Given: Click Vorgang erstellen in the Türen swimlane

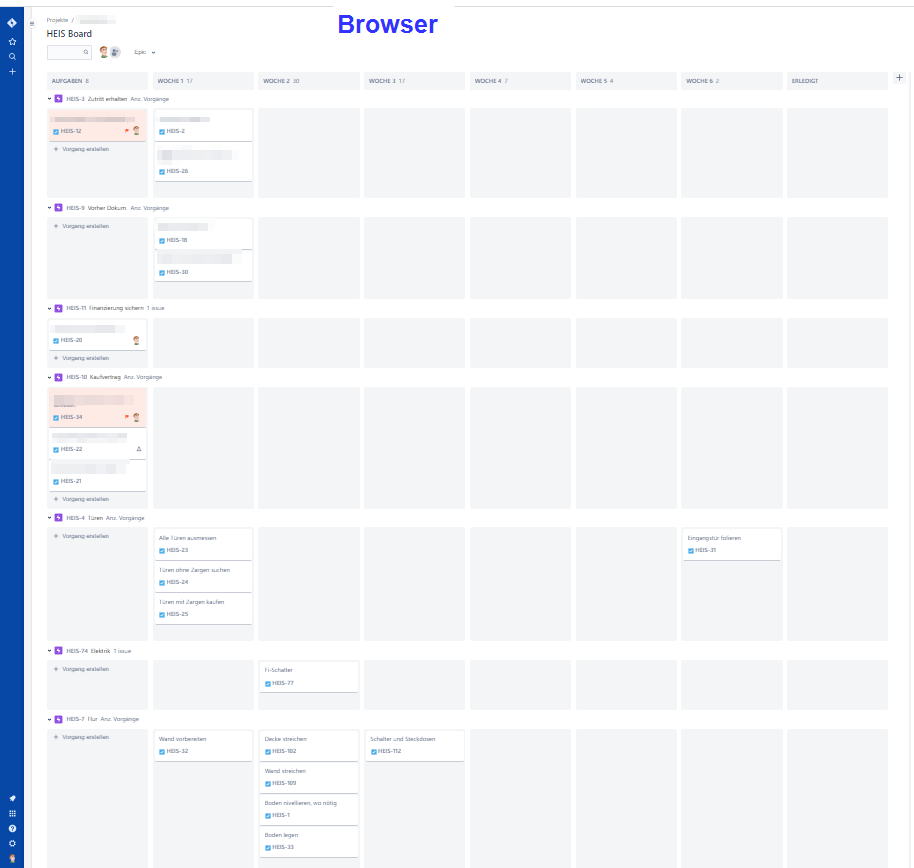Looking at the screenshot, I should click(x=82, y=536).
